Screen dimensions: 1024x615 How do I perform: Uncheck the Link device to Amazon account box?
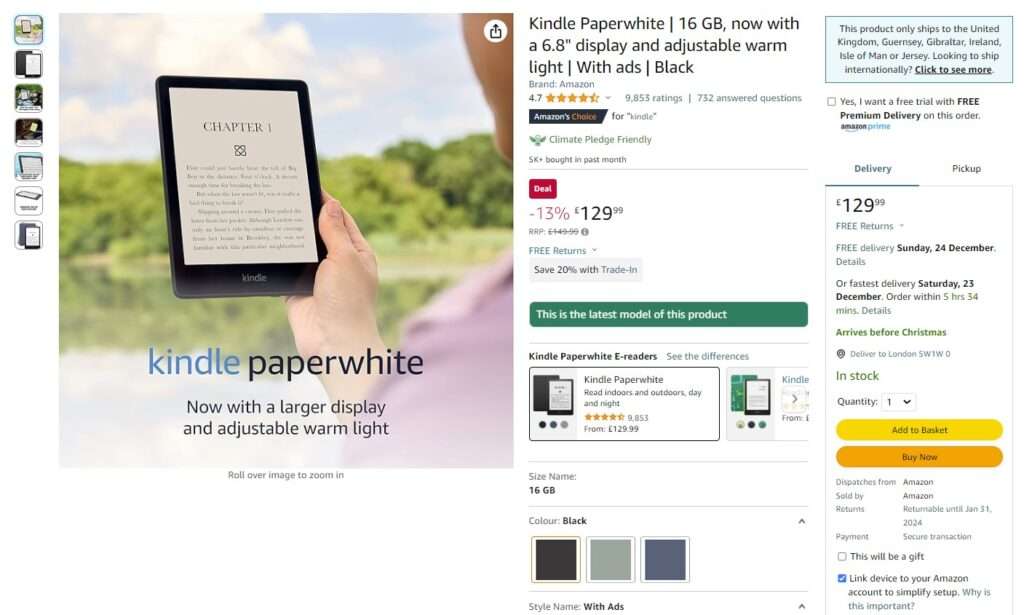coord(842,578)
